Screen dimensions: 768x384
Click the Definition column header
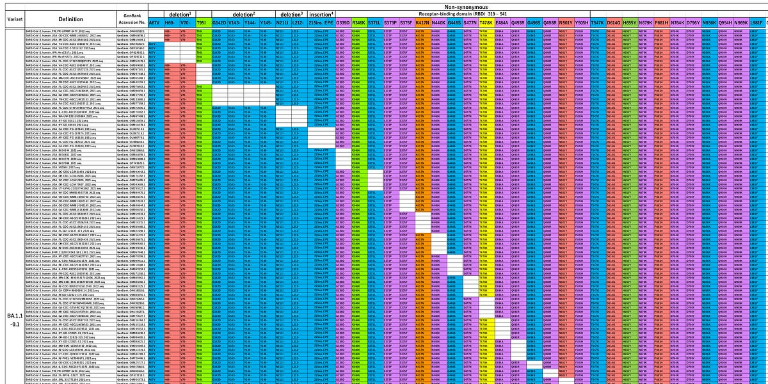pos(71,19)
